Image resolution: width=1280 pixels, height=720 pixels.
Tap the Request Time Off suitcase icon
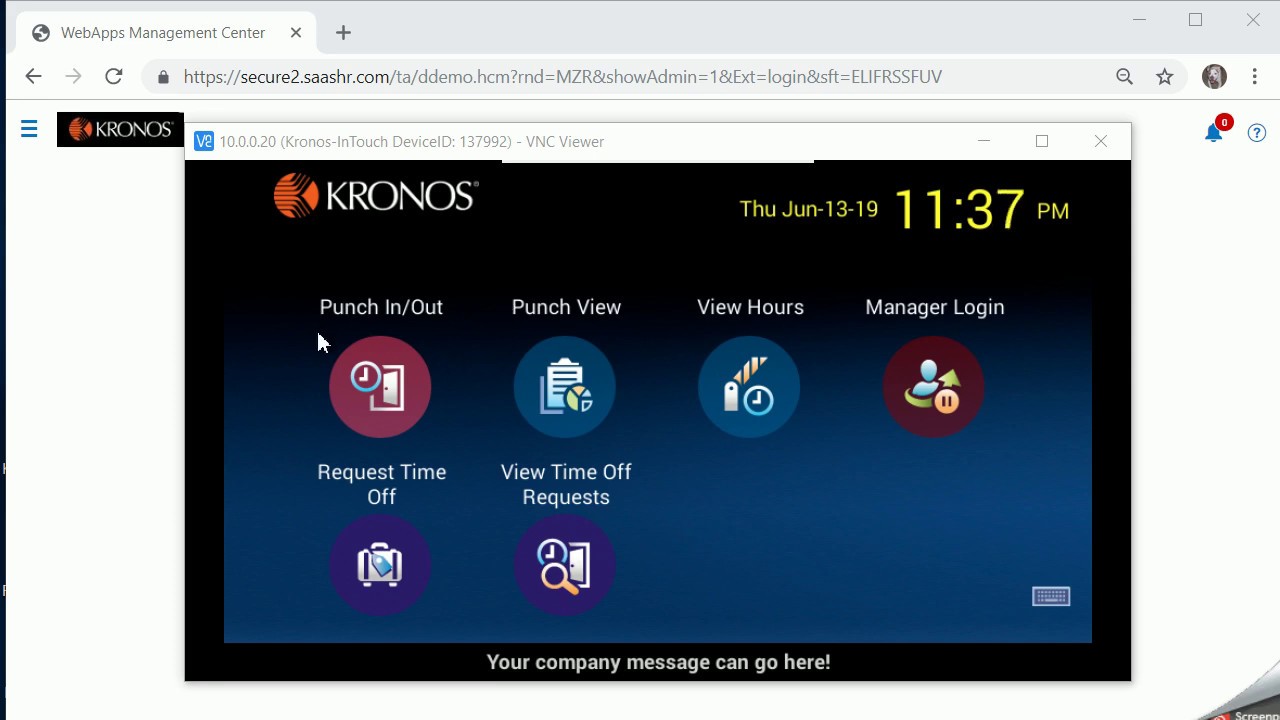pyautogui.click(x=380, y=566)
